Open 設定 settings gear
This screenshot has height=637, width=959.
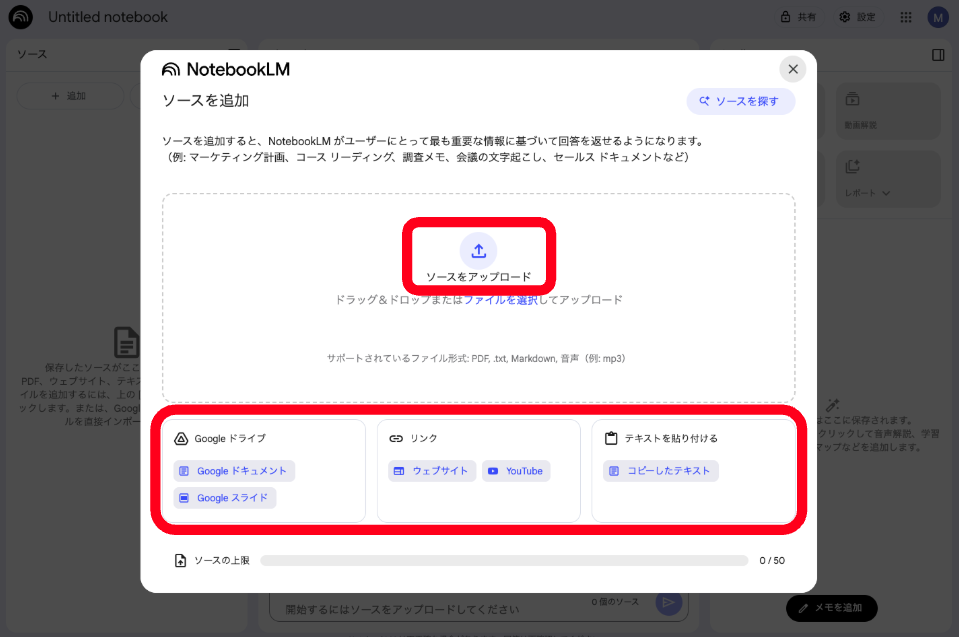click(x=857, y=17)
